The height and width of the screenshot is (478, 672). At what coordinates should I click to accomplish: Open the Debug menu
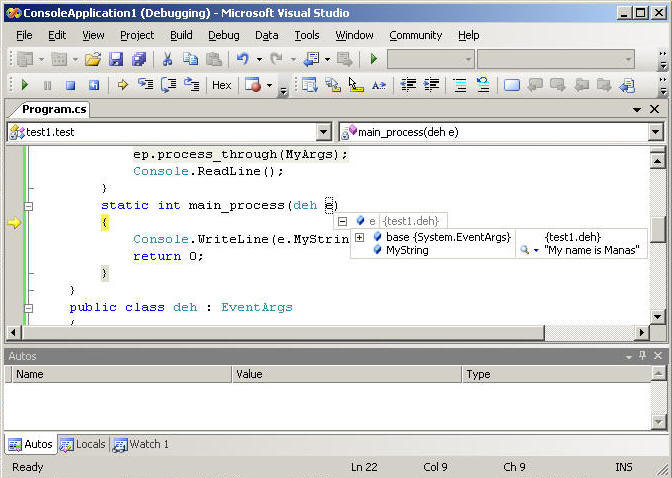pyautogui.click(x=223, y=35)
